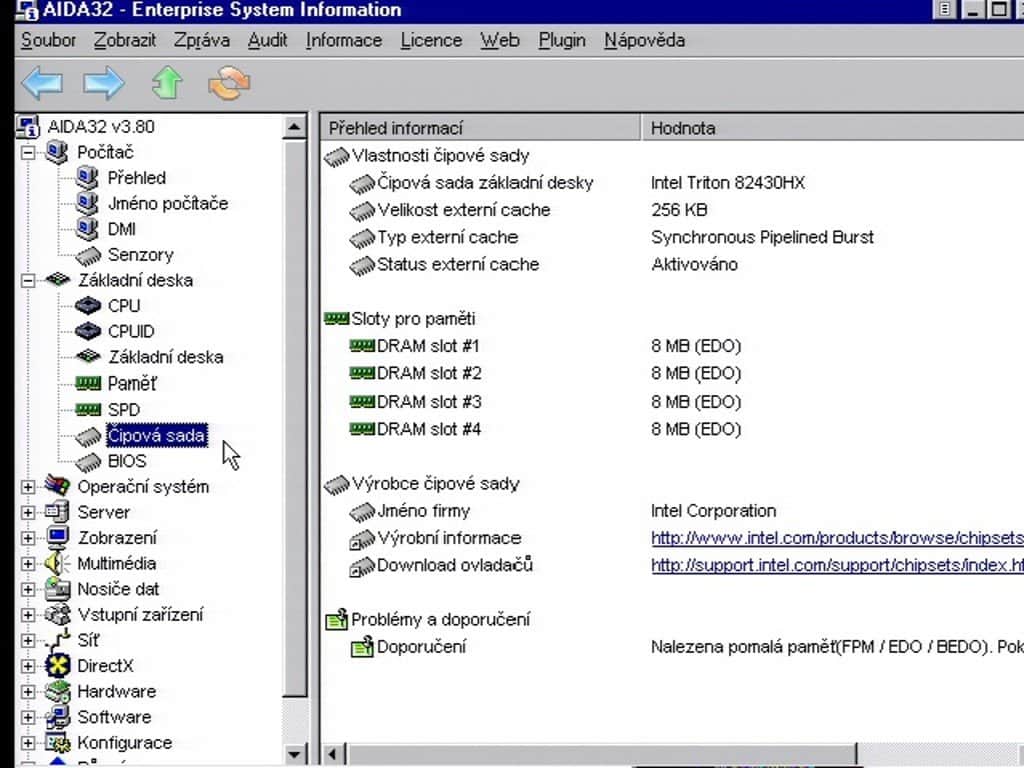Click the Senzory chip icon
1024x768 pixels.
88,255
